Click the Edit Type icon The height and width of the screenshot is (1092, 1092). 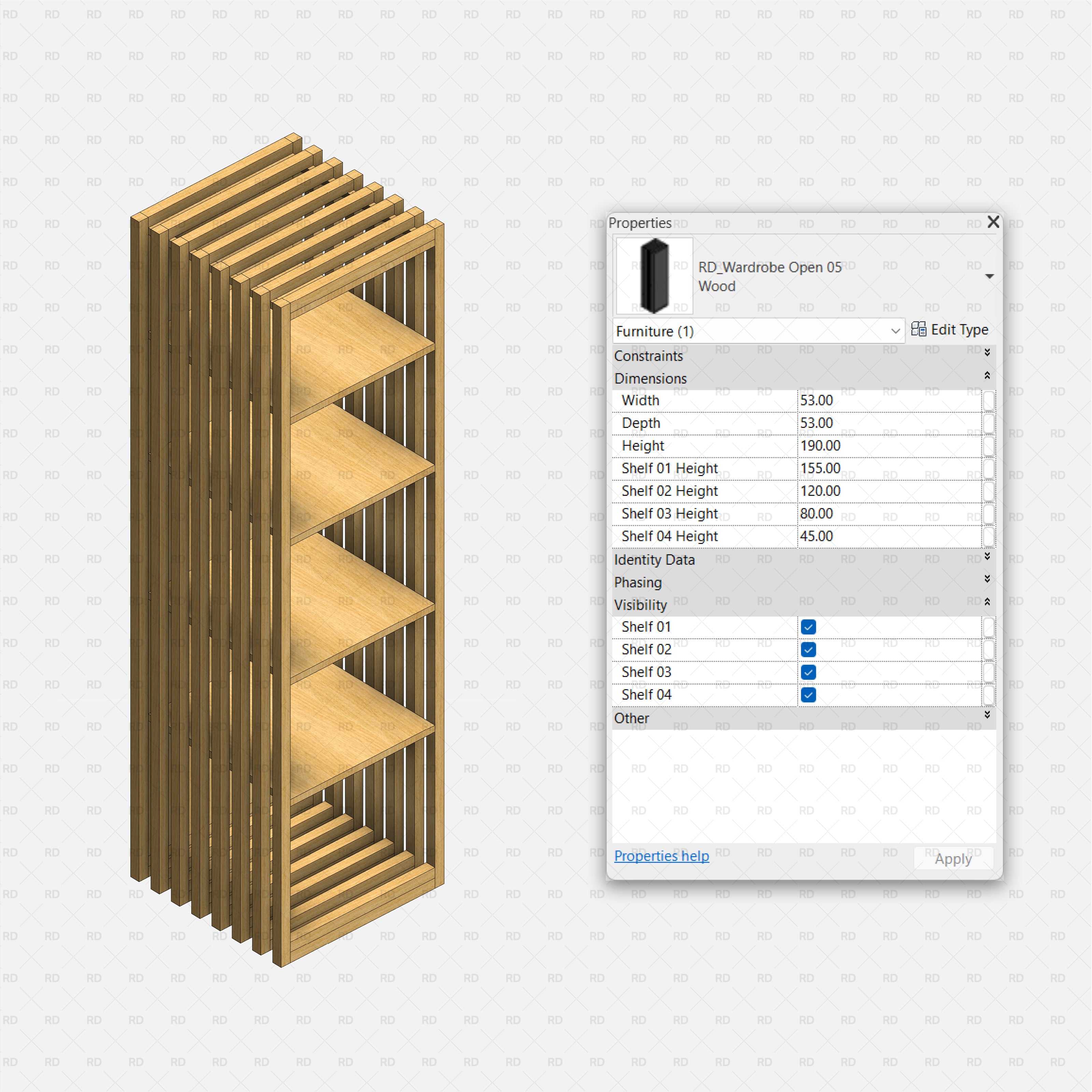click(x=951, y=330)
